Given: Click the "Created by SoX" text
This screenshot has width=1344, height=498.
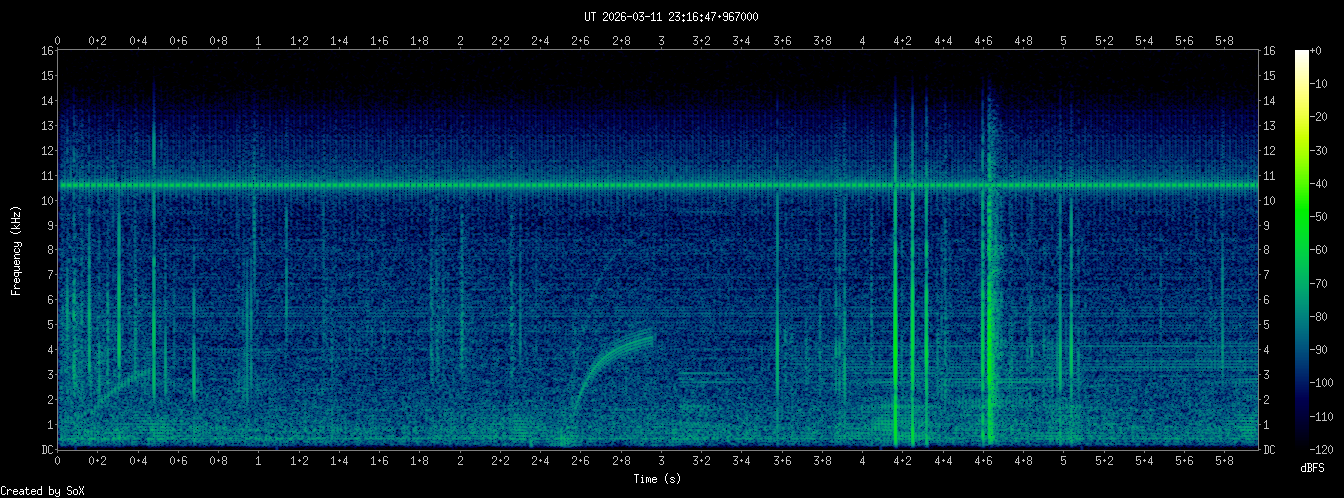Looking at the screenshot, I should pyautogui.click(x=42, y=490).
